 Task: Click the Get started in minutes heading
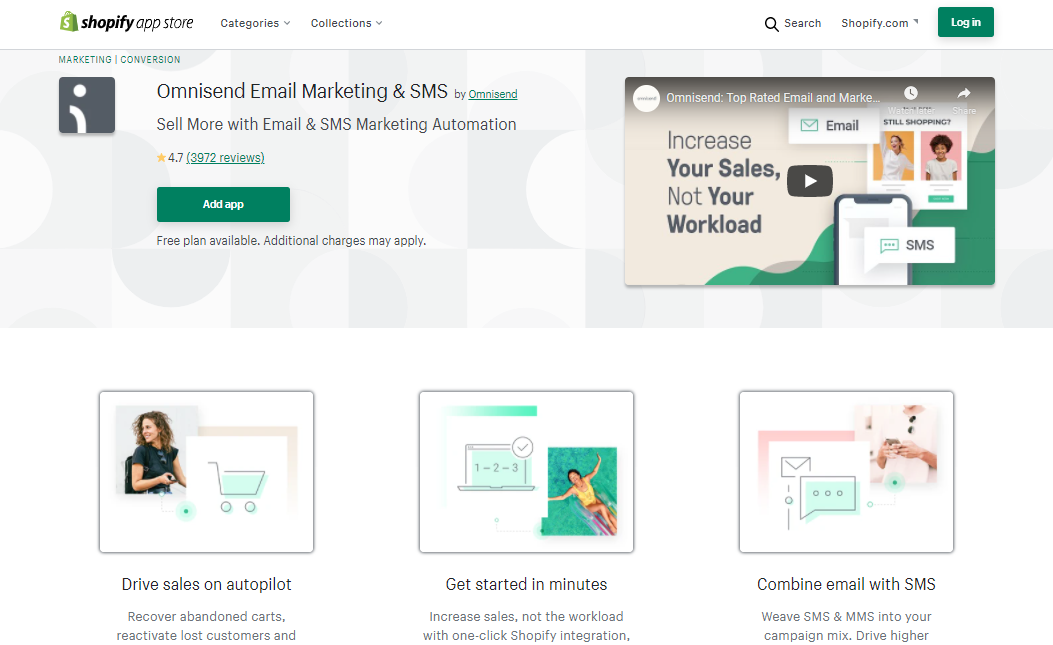coord(526,585)
